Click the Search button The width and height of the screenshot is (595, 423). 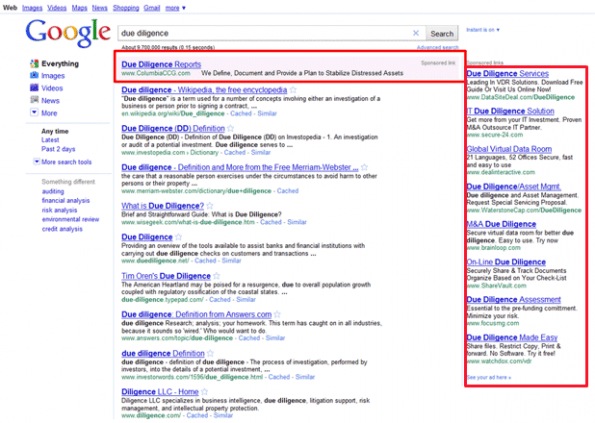click(442, 33)
